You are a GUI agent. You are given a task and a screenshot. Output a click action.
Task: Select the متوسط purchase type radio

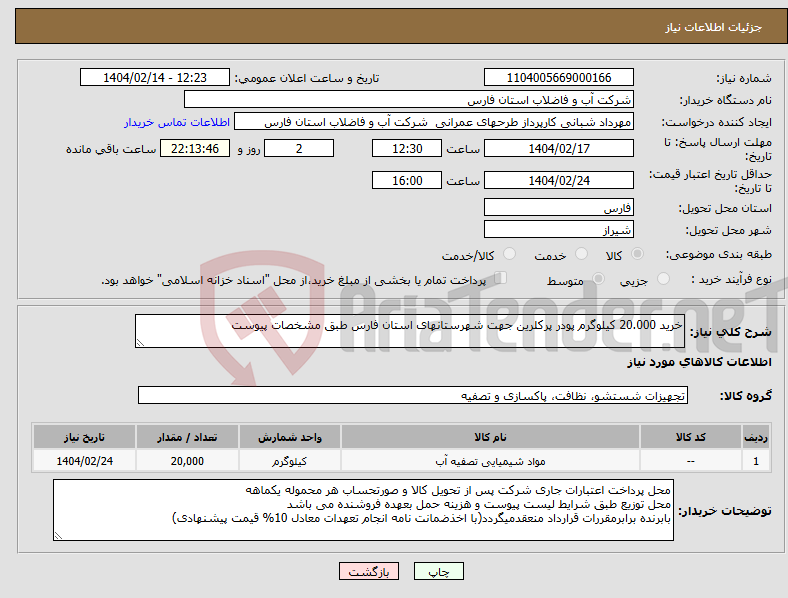(598, 279)
